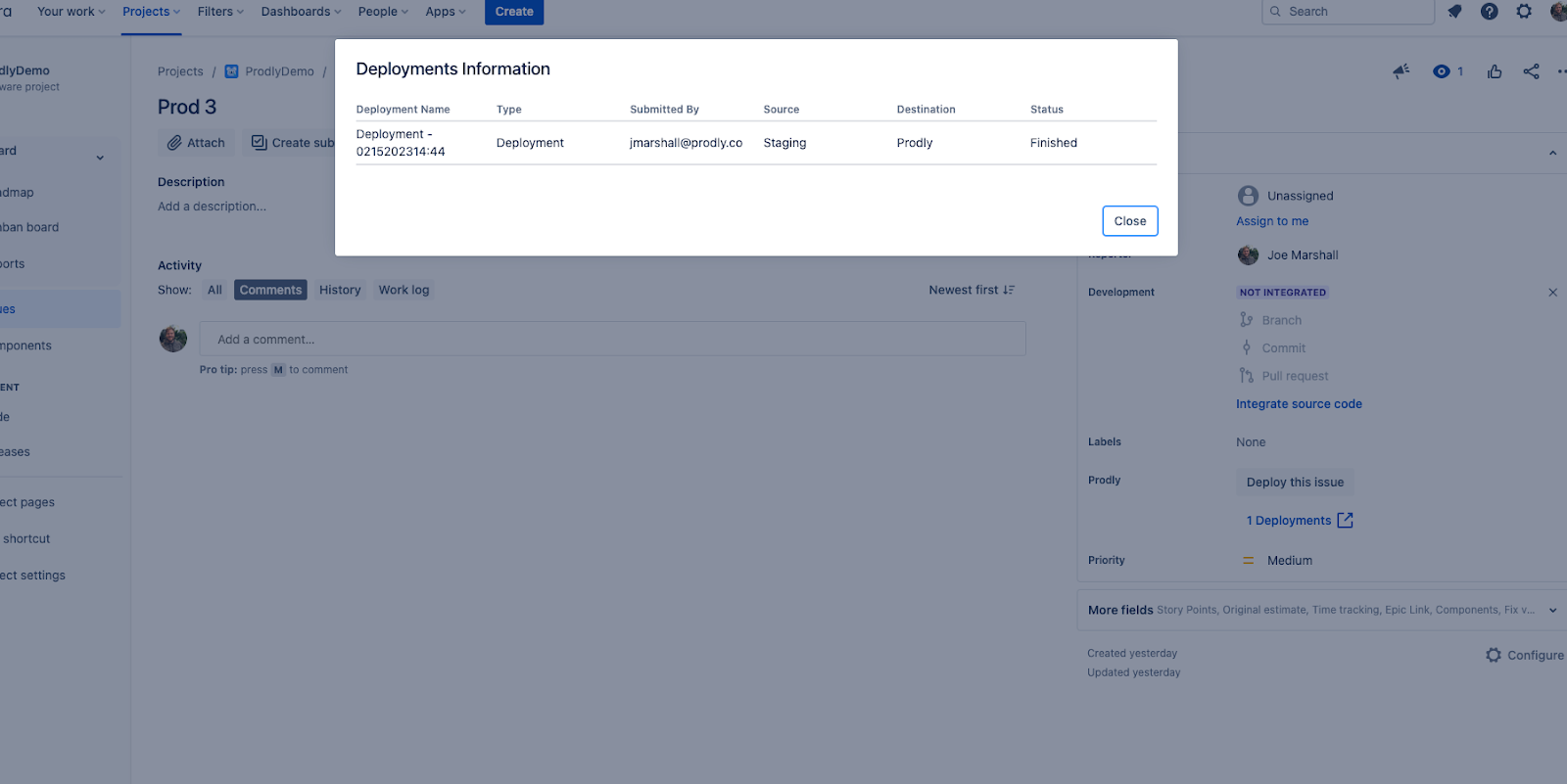This screenshot has width=1567, height=784.
Task: Click the Branch icon
Action: (1246, 320)
